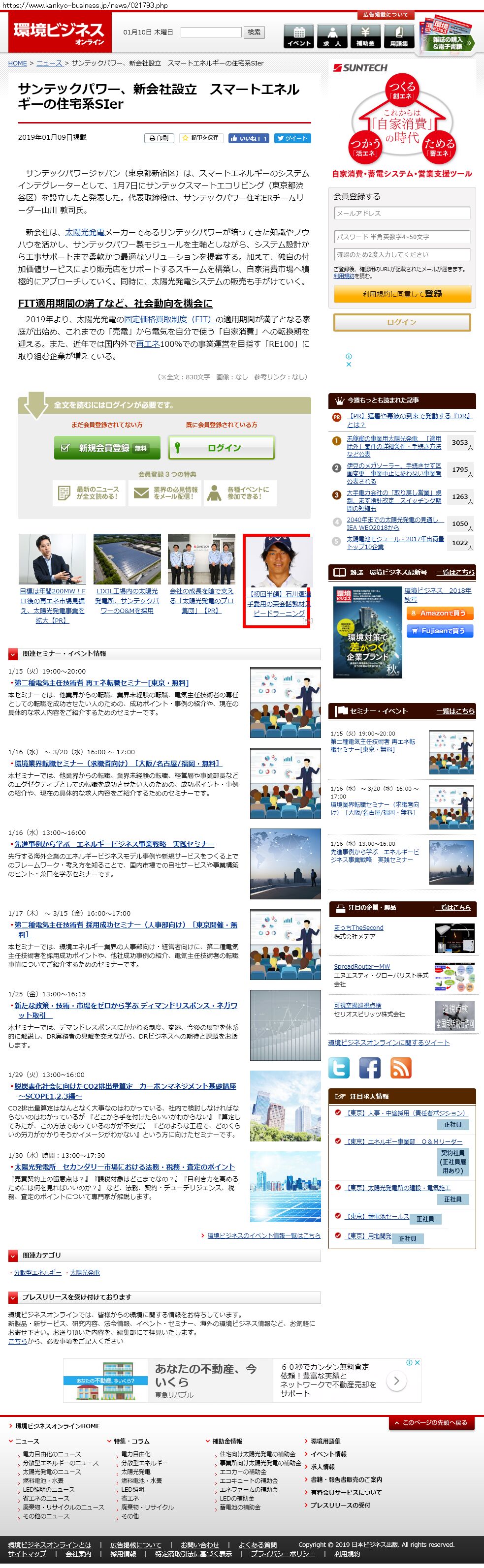The image size is (484, 1568).
Task: Click the ad info icon above sidebar ranking
Action: pyautogui.click(x=348, y=356)
